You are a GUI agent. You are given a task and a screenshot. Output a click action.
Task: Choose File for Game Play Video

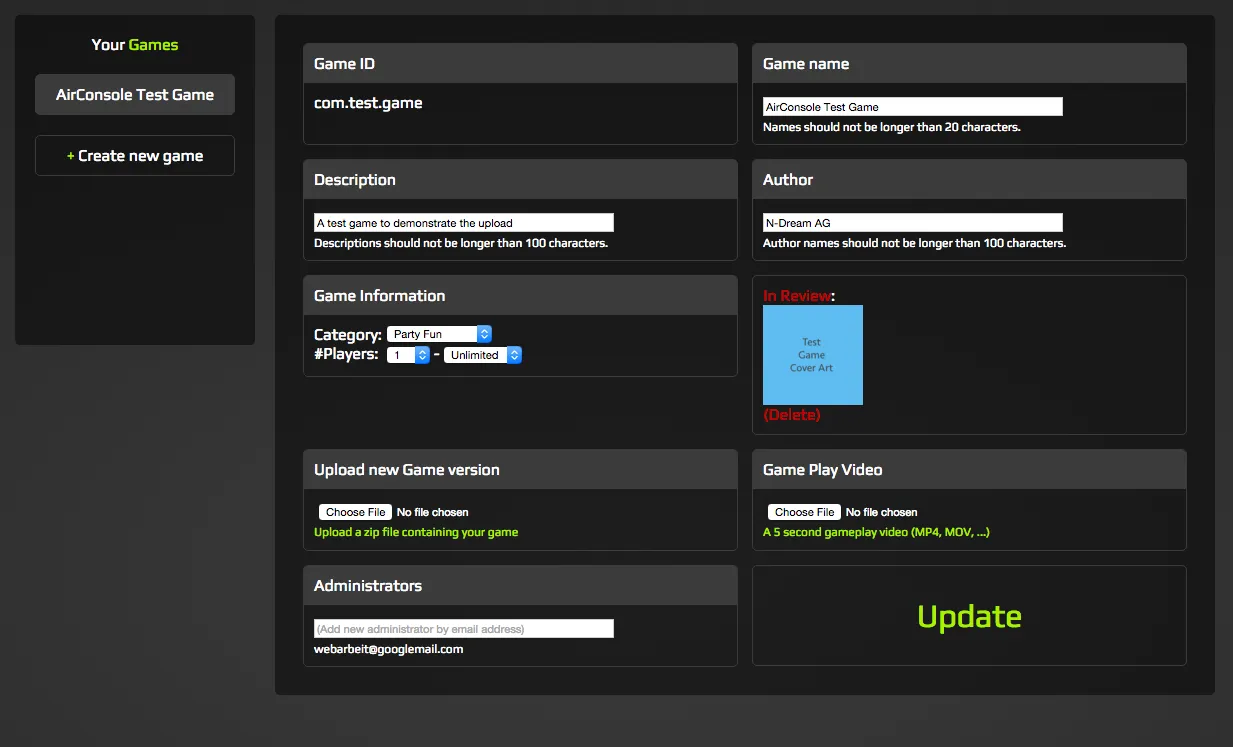point(804,512)
